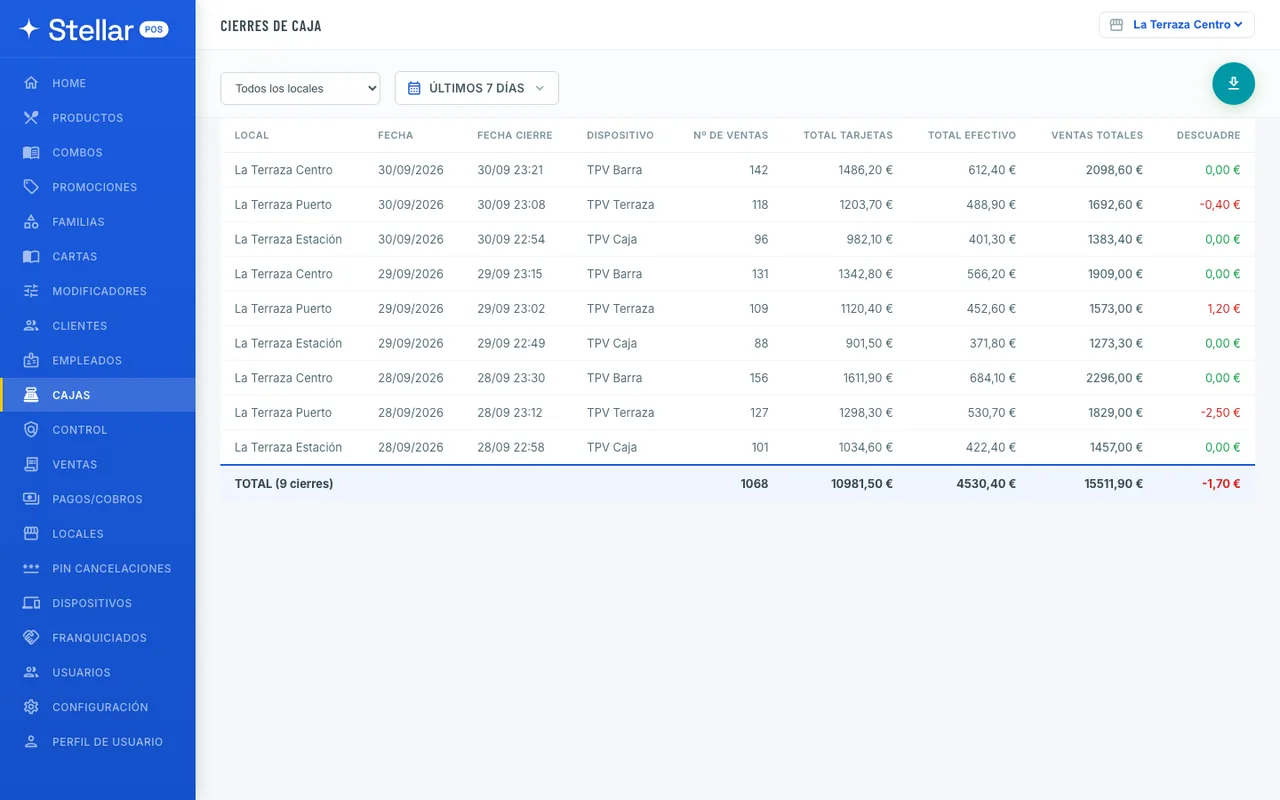Click the calendar icon in date filter
Screen dimensions: 1280x800
414,88
